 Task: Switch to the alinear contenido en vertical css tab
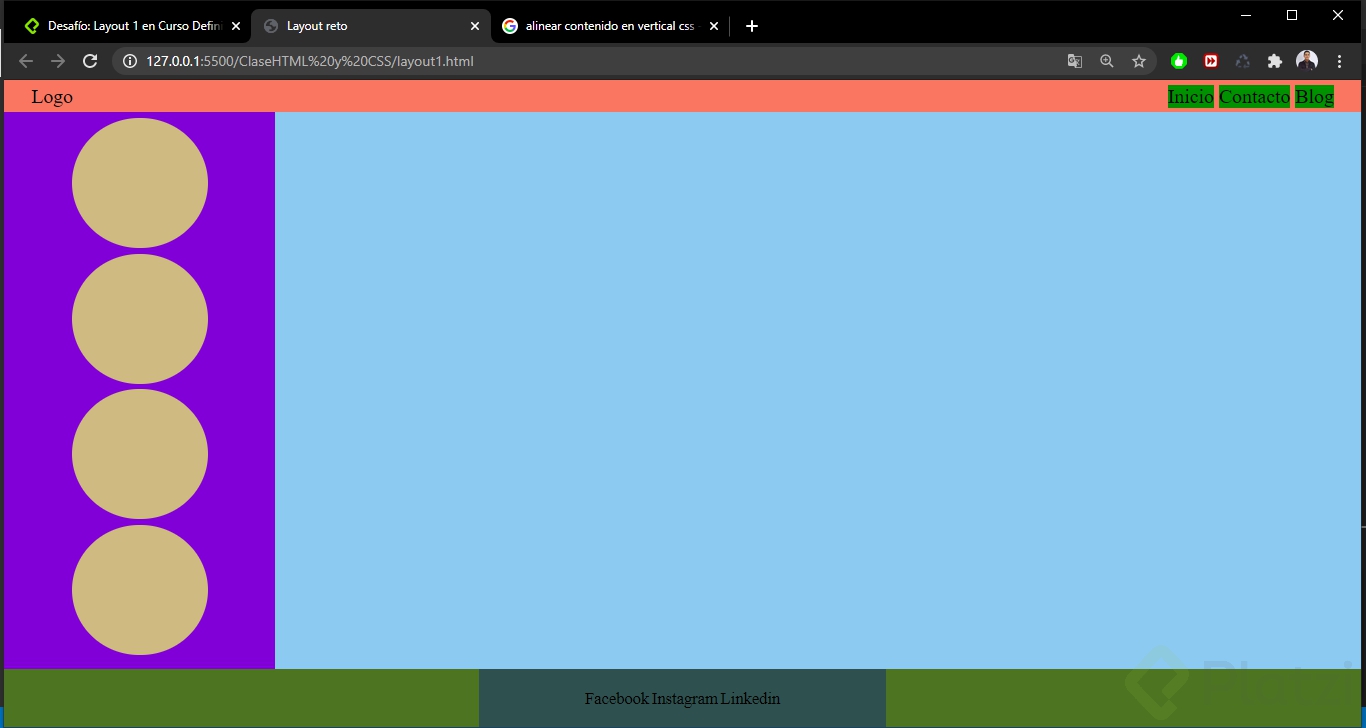611,26
